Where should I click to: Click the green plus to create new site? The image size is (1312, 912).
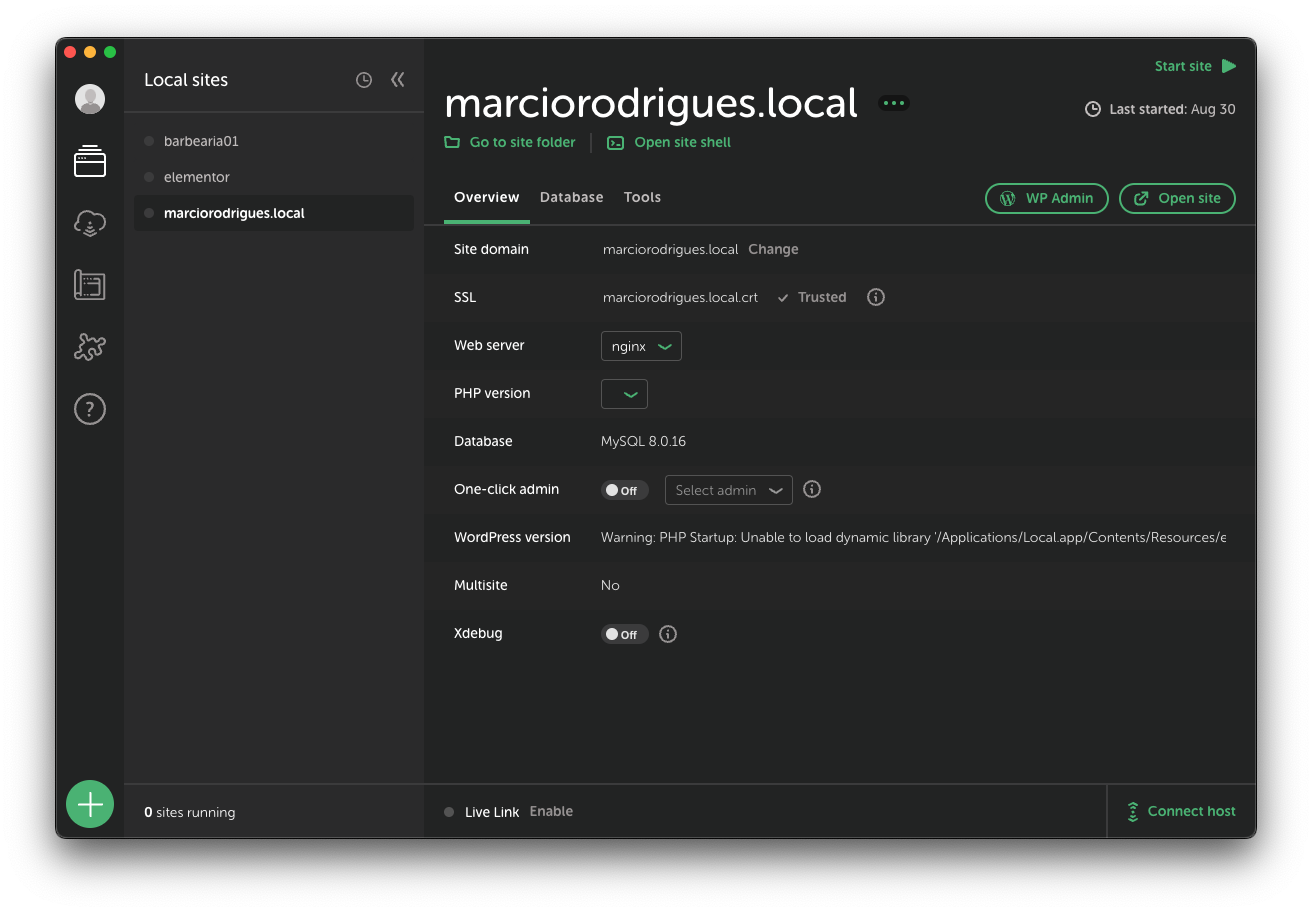click(x=89, y=803)
